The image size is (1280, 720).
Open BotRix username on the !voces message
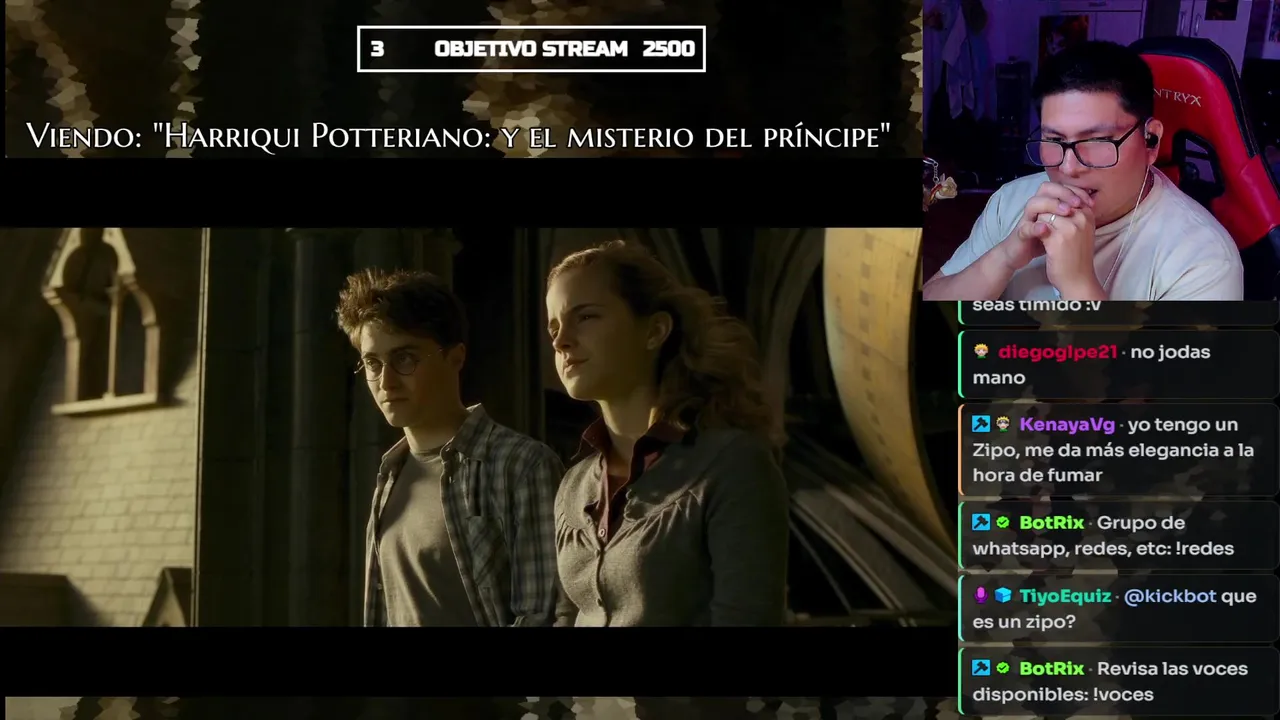tap(1051, 669)
